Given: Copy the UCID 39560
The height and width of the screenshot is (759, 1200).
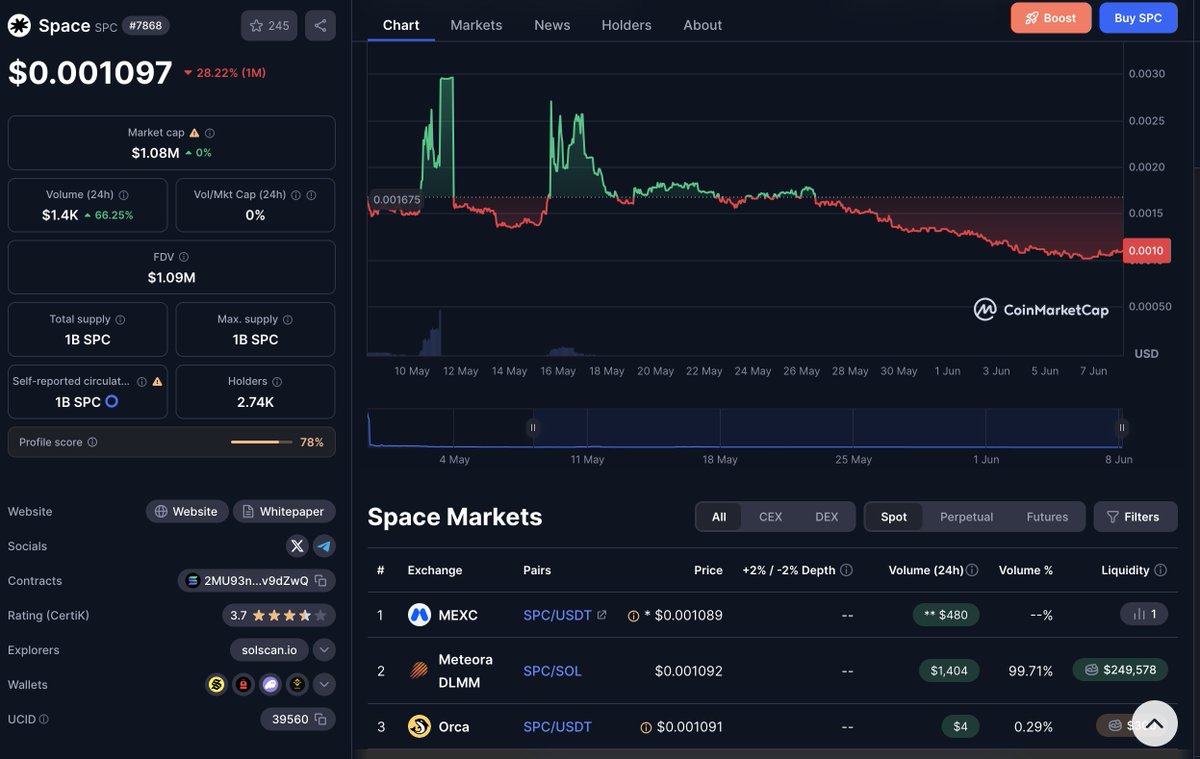Looking at the screenshot, I should coord(320,719).
